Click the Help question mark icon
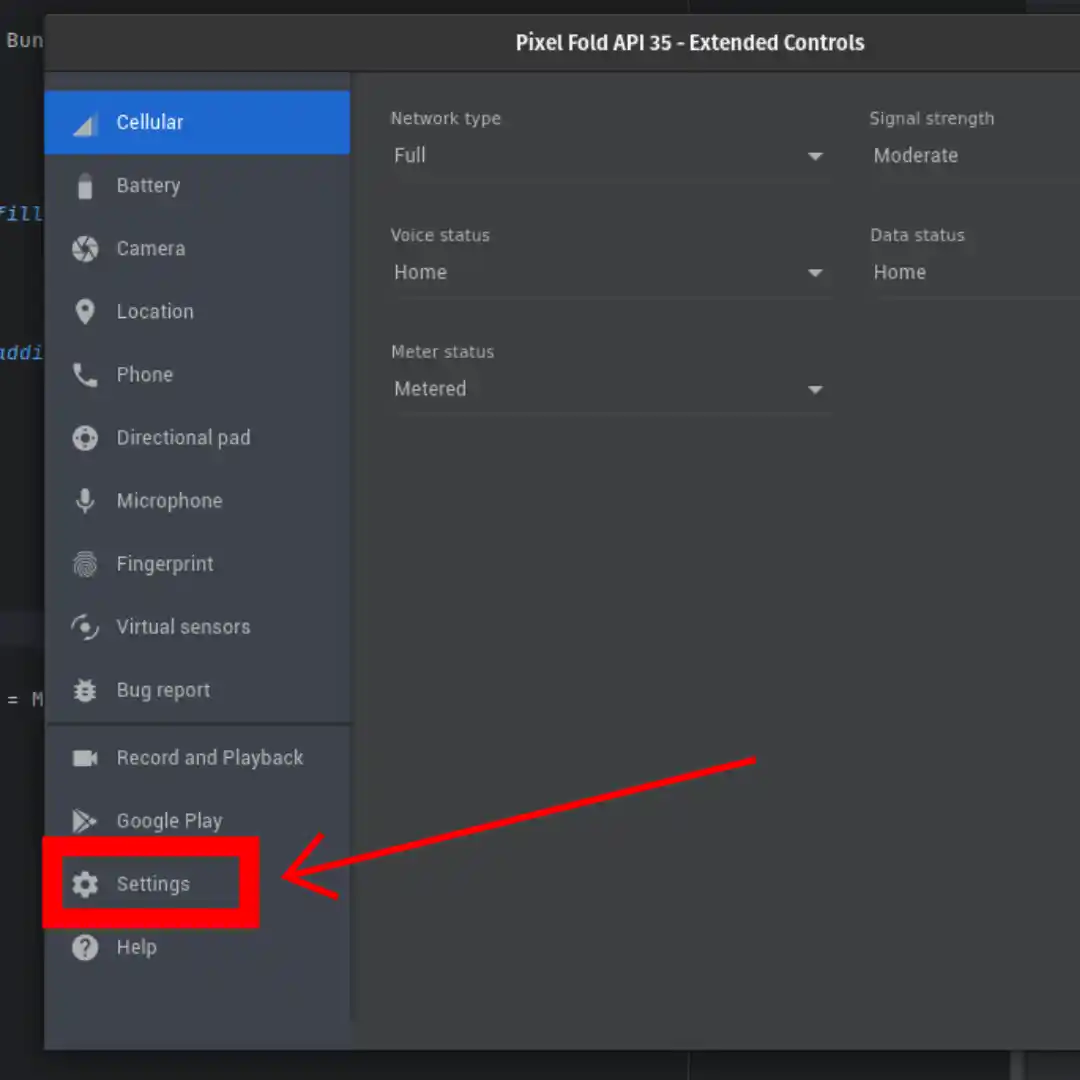 (x=85, y=948)
